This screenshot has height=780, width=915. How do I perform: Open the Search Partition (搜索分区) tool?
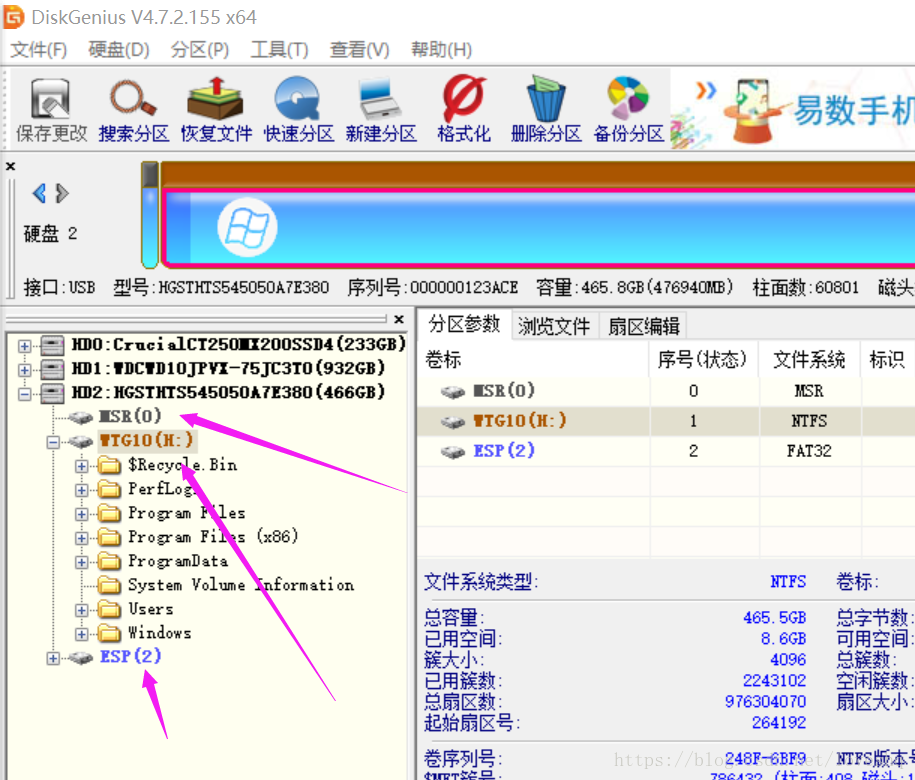134,110
